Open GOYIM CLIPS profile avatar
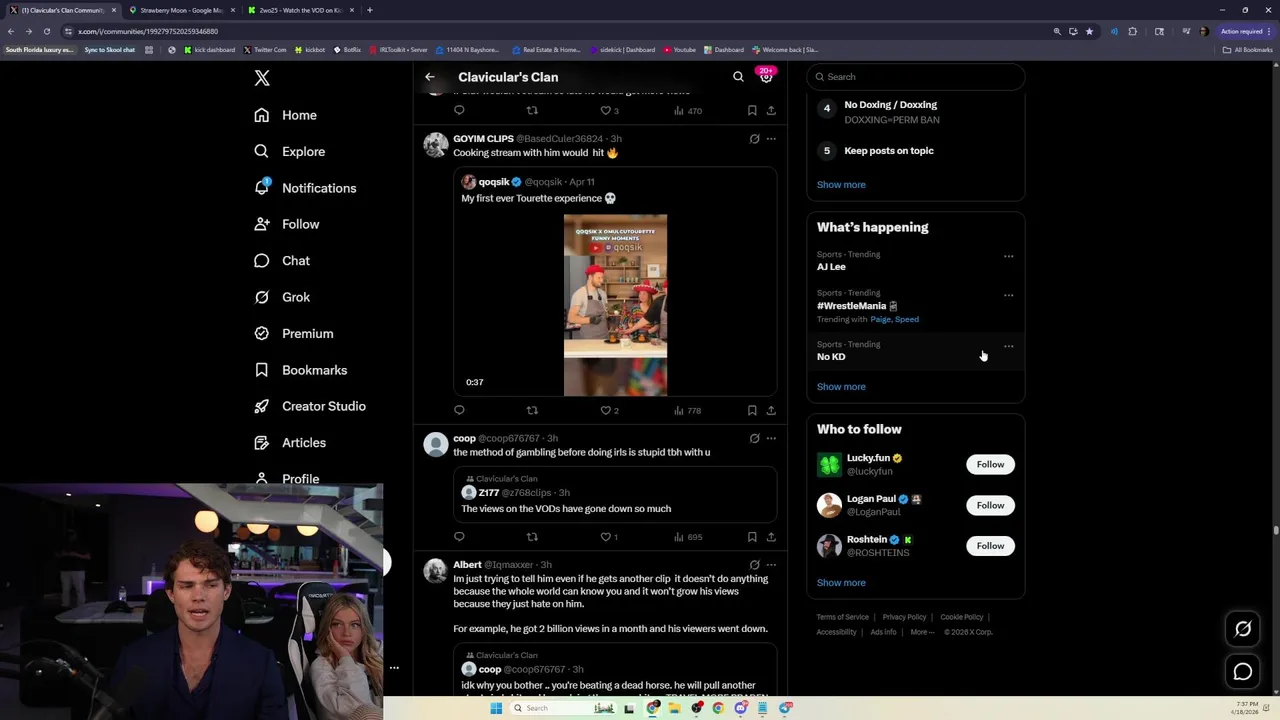 pos(436,145)
